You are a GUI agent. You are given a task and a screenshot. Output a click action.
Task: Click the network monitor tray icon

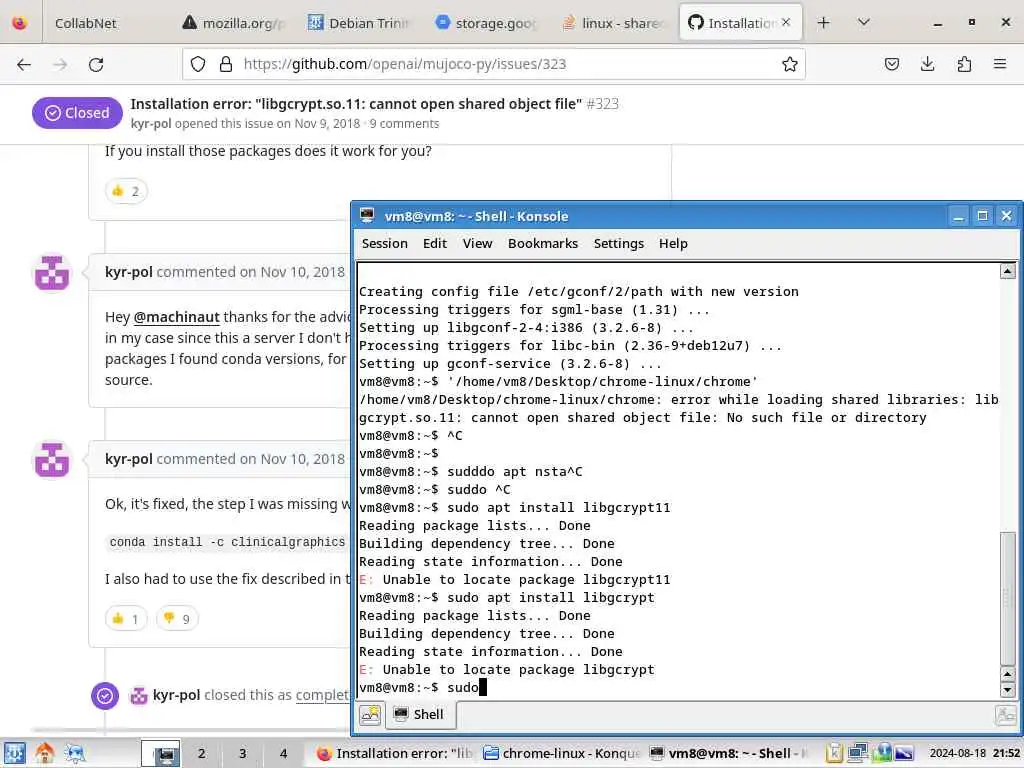(x=857, y=754)
